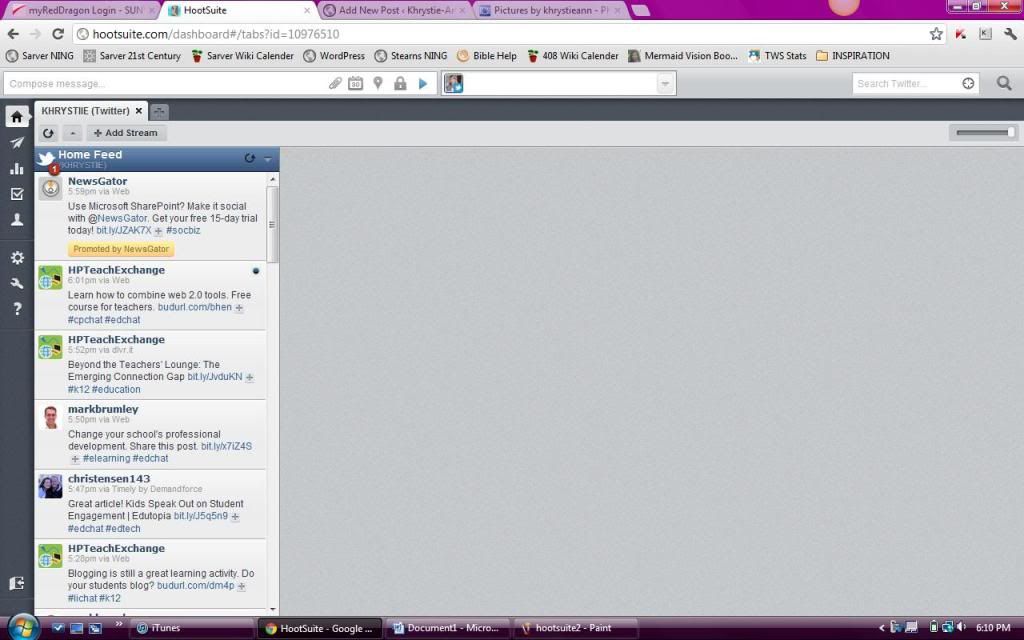This screenshot has width=1024, height=640.
Task: Click the browser address bar
Action: point(502,34)
